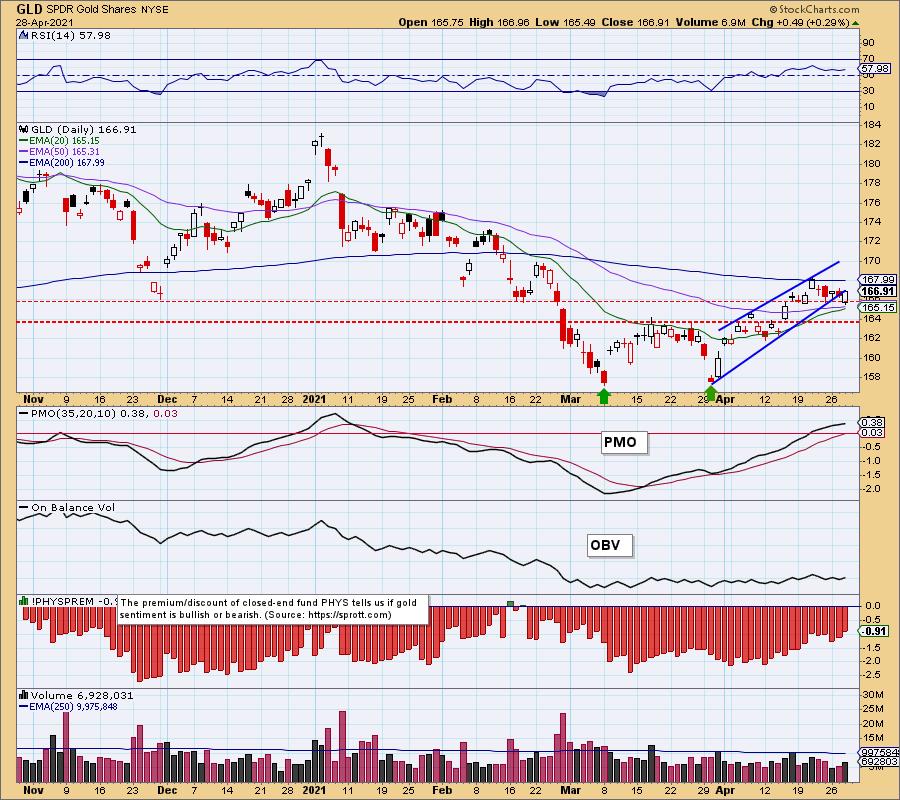The image size is (900, 800).
Task: Click the 57.98 value tag on RSI axis
Action: 875,69
